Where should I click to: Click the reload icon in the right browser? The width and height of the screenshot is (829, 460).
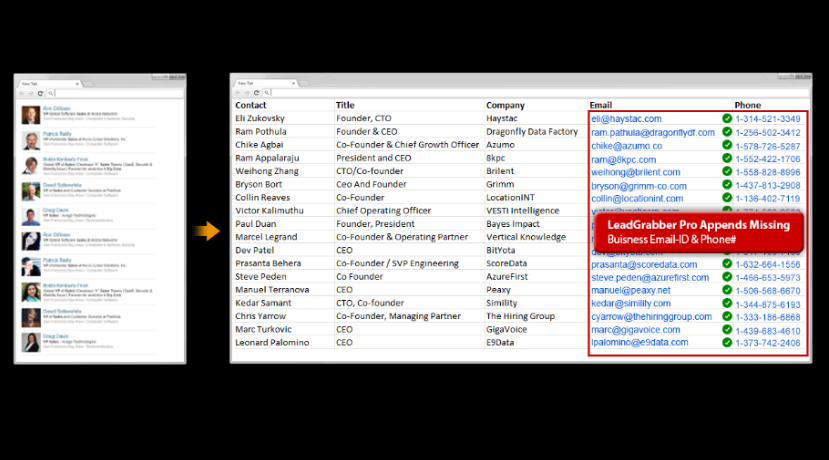(x=256, y=93)
